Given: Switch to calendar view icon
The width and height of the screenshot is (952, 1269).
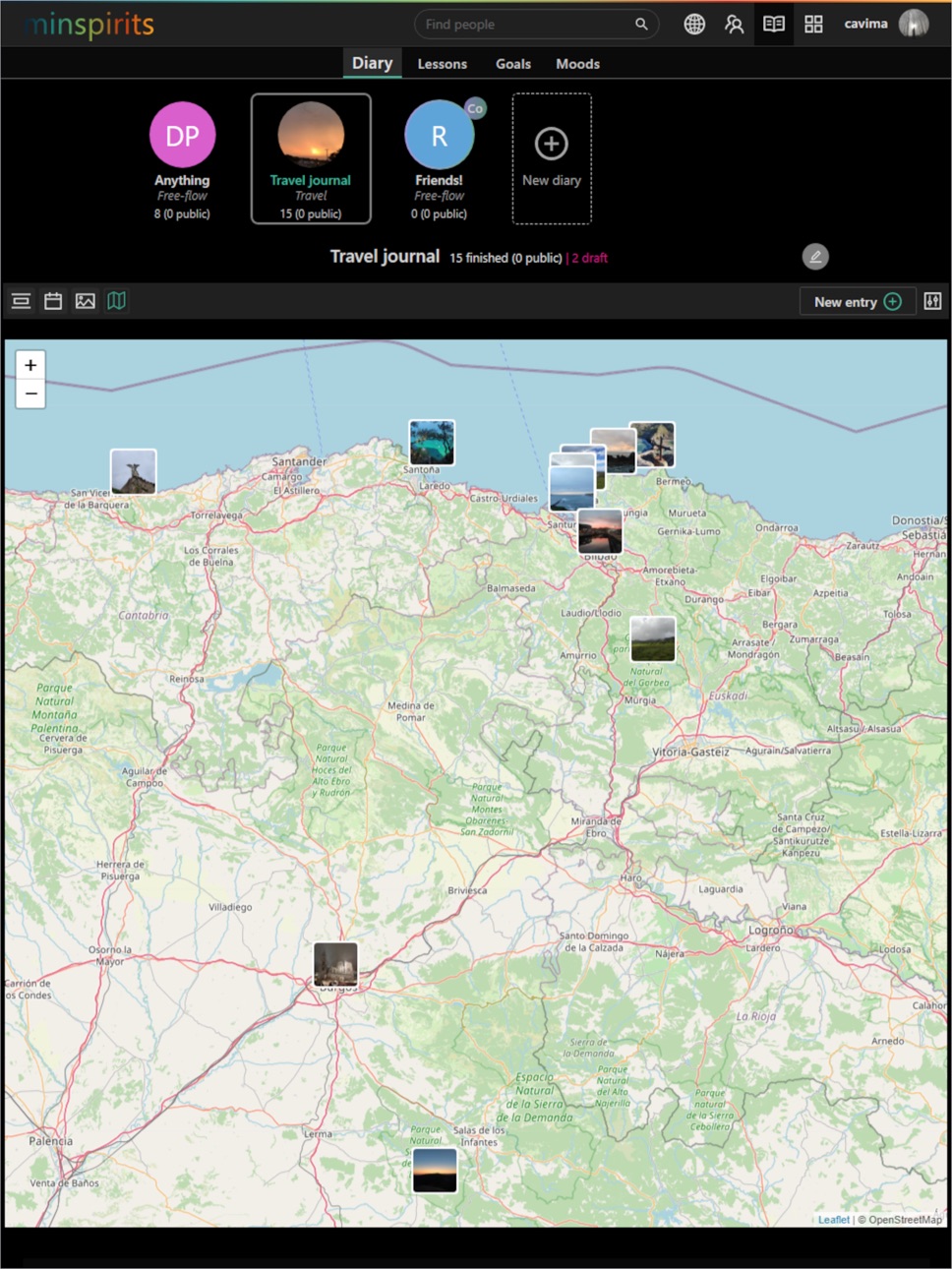Looking at the screenshot, I should pyautogui.click(x=53, y=301).
